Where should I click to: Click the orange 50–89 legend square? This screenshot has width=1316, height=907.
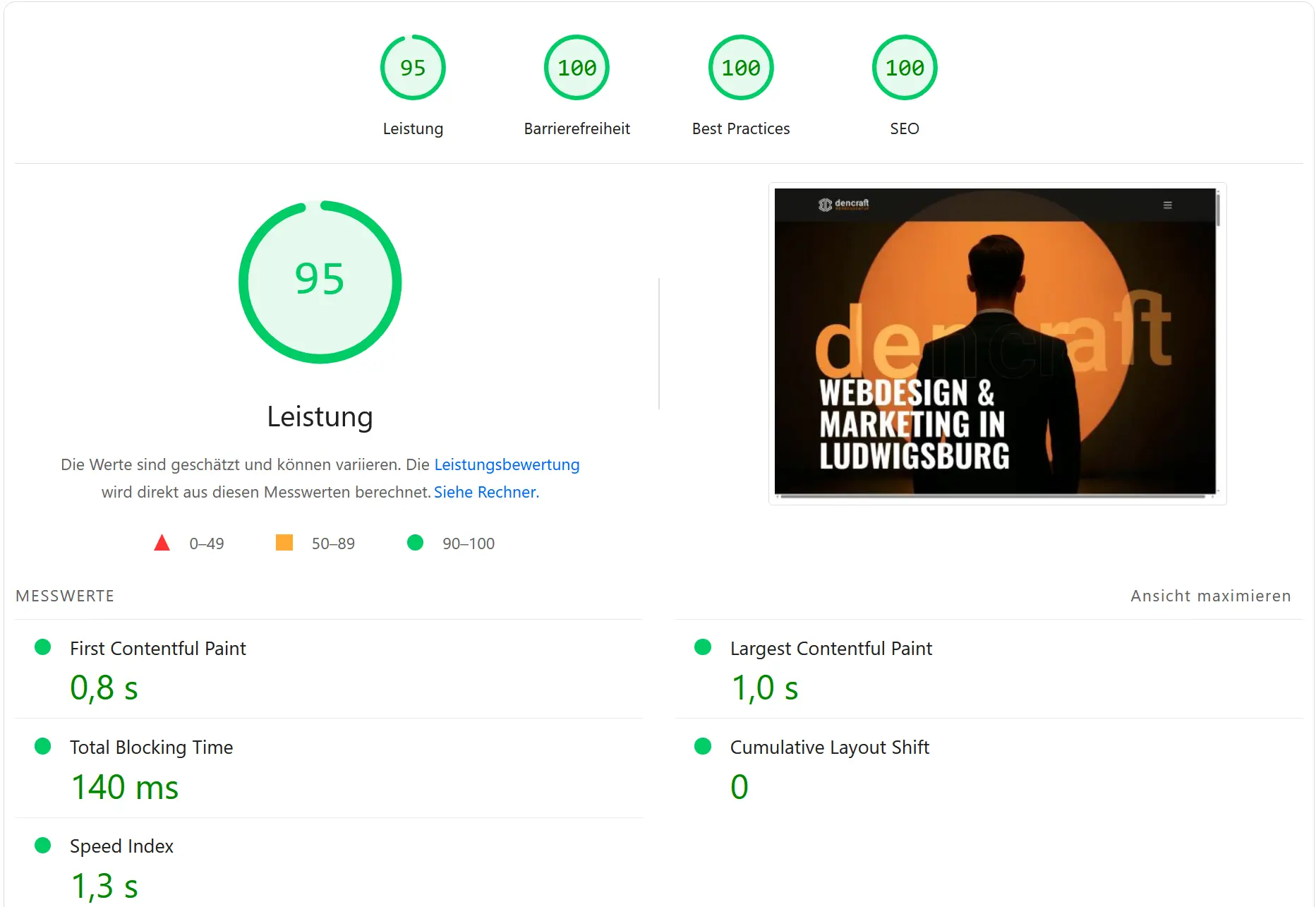point(284,542)
